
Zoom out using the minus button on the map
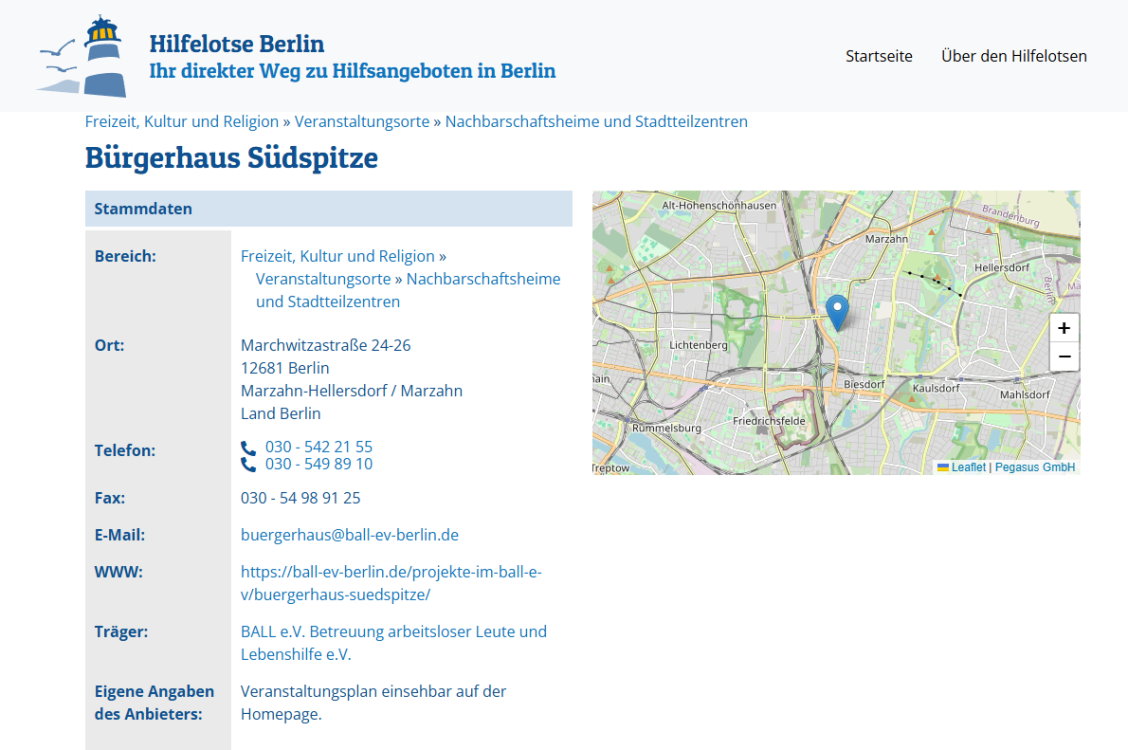pos(1063,356)
